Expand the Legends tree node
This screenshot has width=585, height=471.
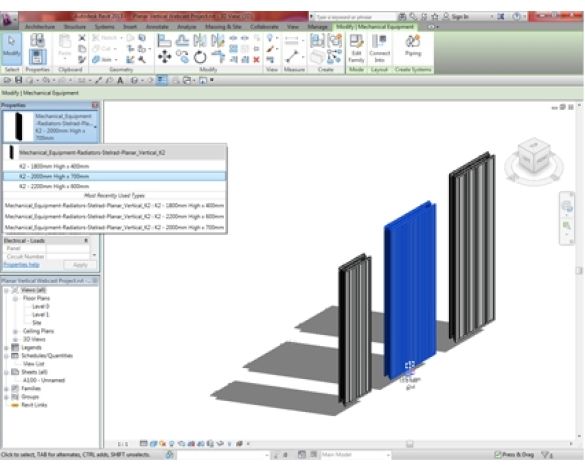(6, 348)
